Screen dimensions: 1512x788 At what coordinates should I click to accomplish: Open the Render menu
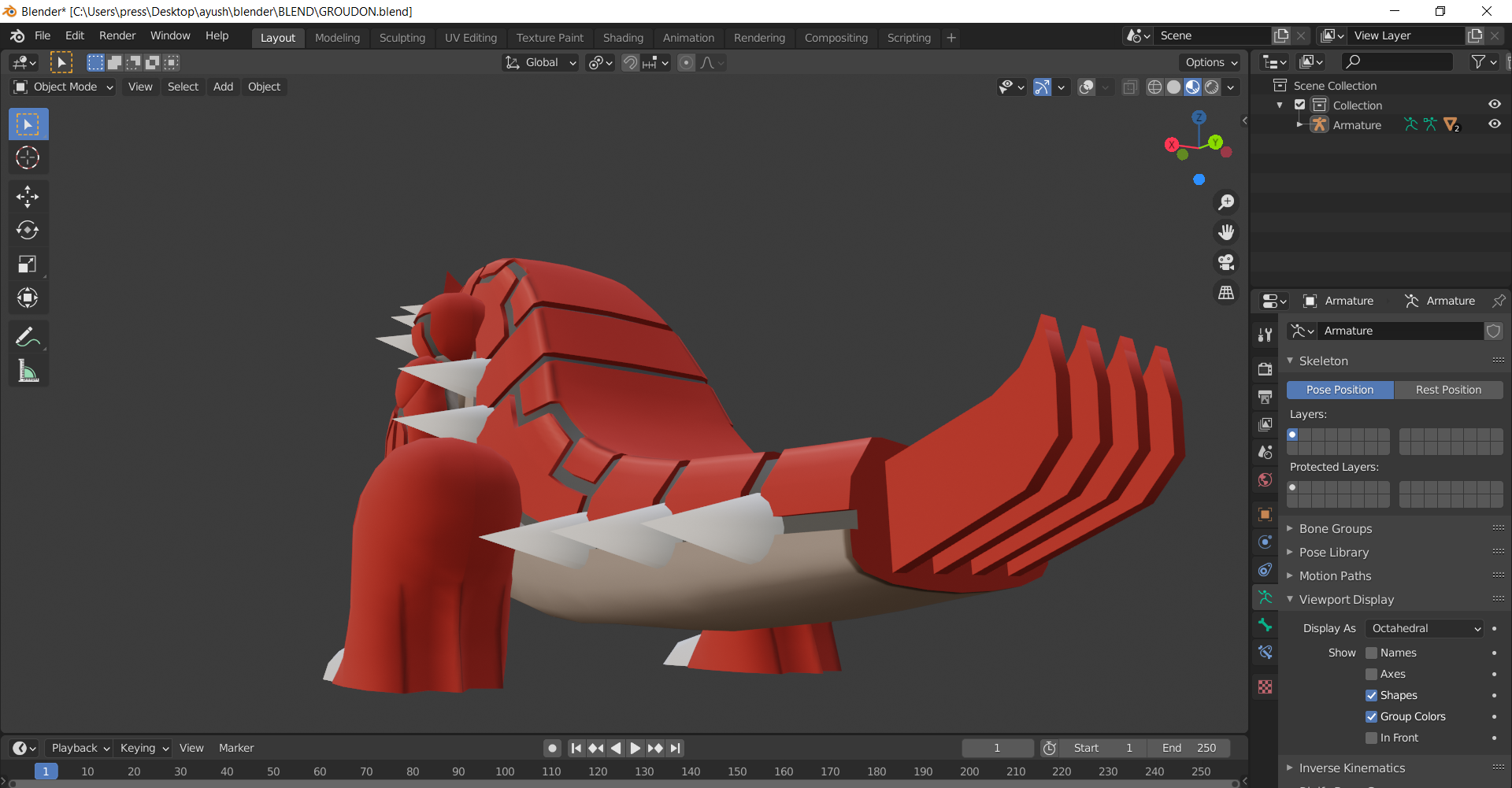coord(117,35)
